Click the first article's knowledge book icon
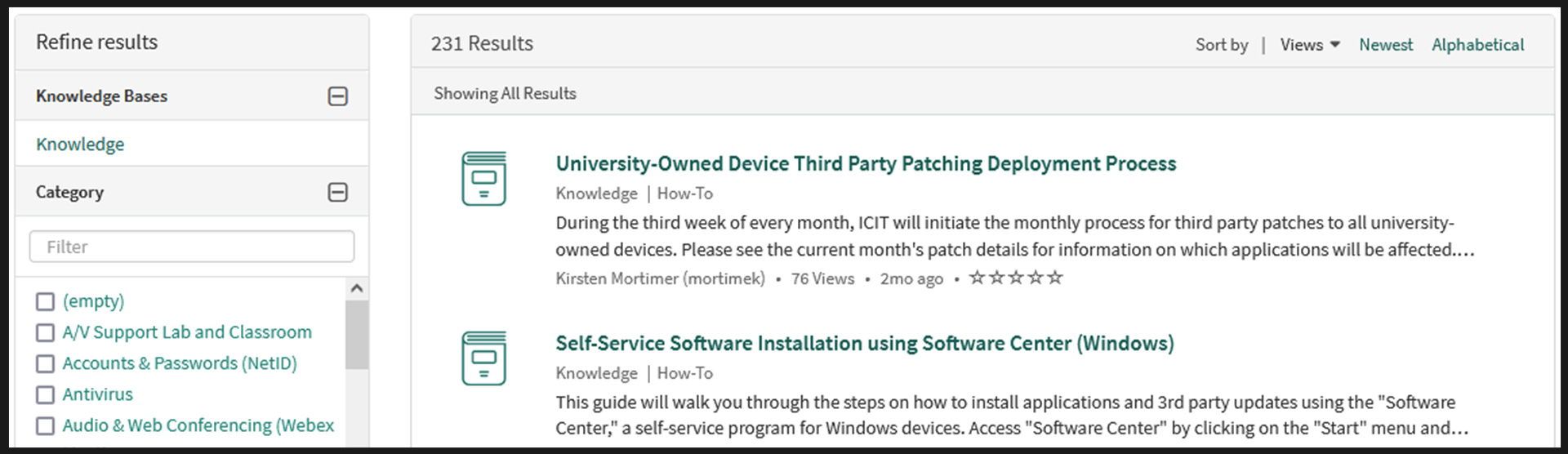 coord(483,179)
